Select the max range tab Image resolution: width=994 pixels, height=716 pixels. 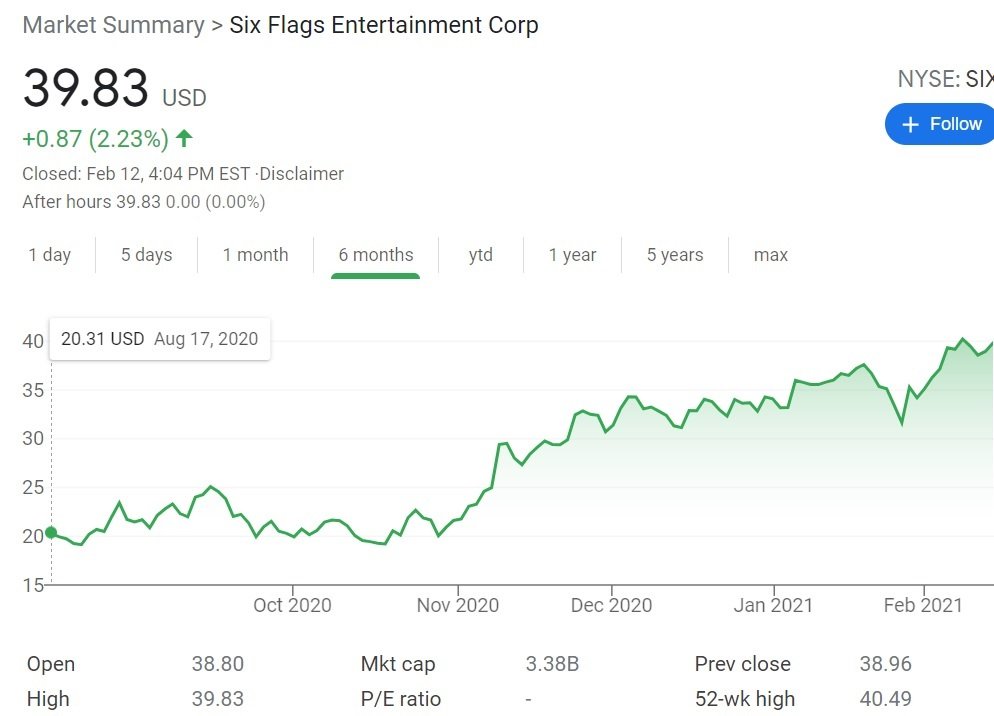click(x=771, y=255)
